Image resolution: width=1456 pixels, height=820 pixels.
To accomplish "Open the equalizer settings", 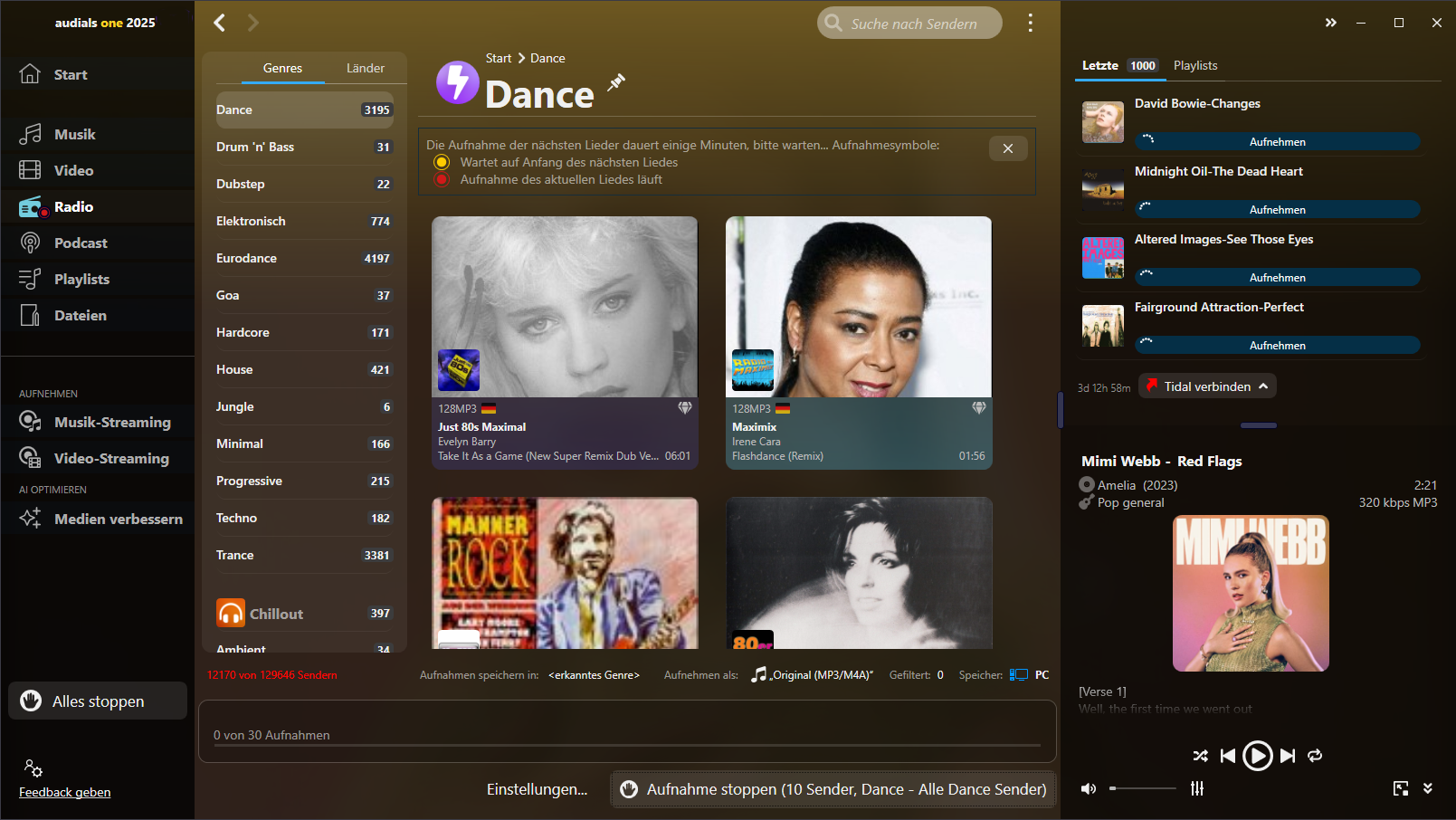I will (1197, 788).
